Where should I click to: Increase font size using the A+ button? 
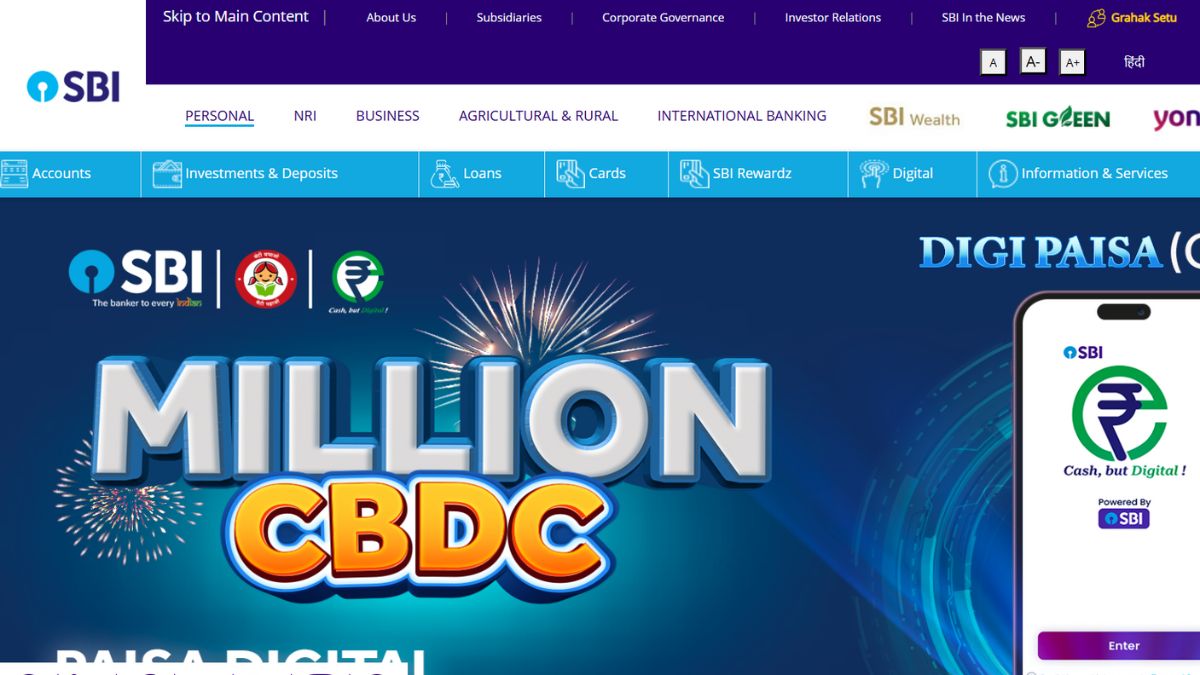tap(1072, 62)
